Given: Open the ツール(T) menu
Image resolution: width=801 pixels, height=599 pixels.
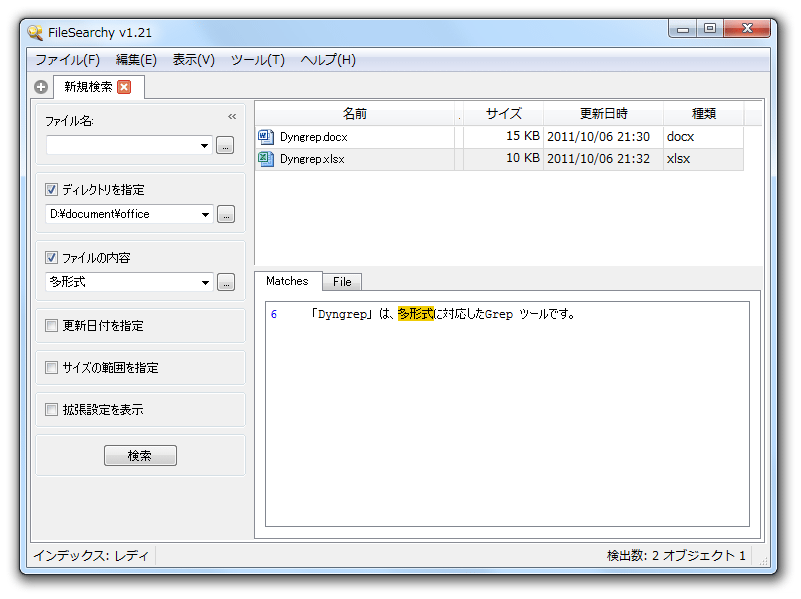Looking at the screenshot, I should coord(257,60).
